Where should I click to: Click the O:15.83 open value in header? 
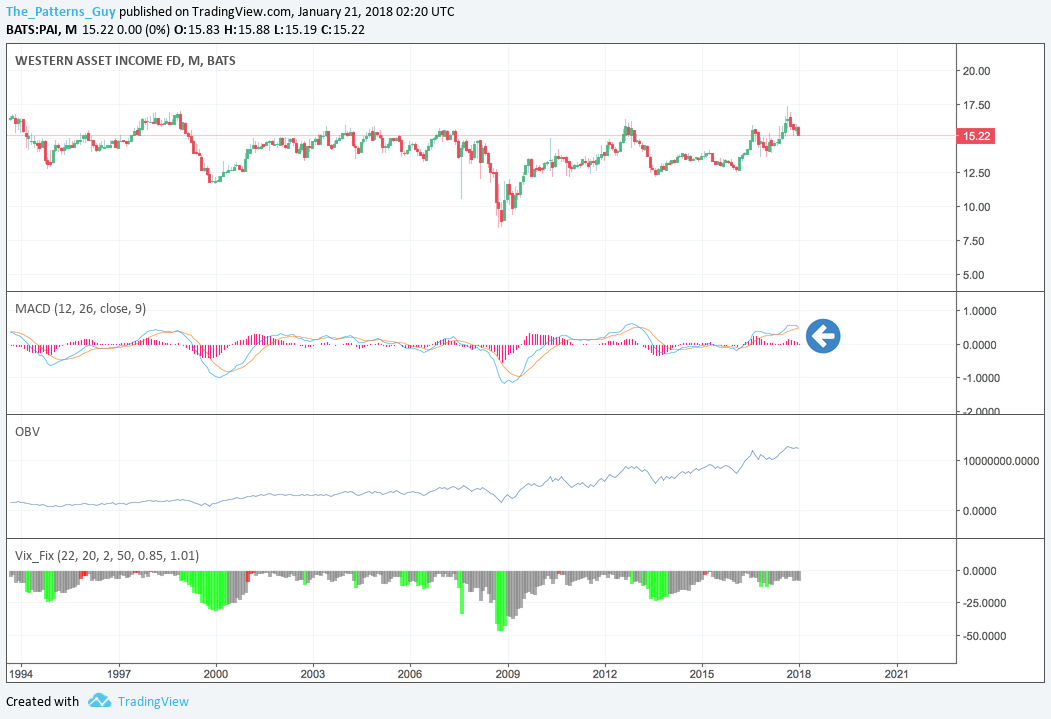[196, 29]
